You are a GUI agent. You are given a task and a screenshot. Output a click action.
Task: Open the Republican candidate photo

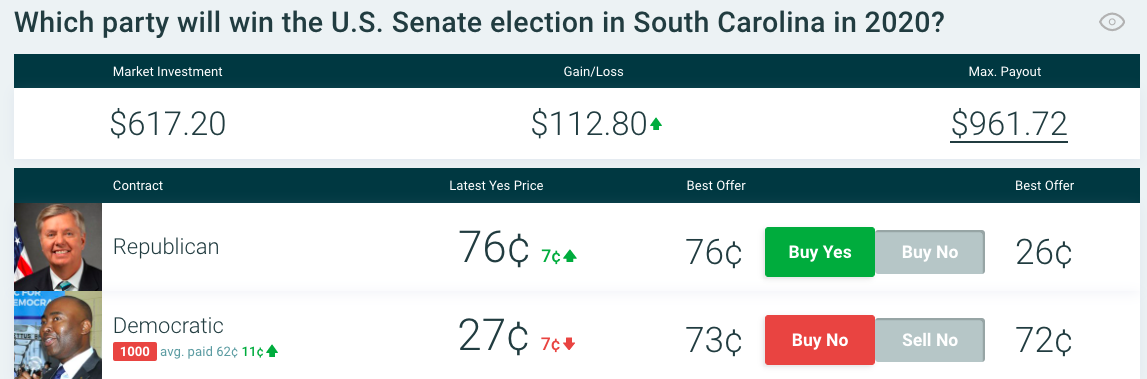[x=58, y=247]
